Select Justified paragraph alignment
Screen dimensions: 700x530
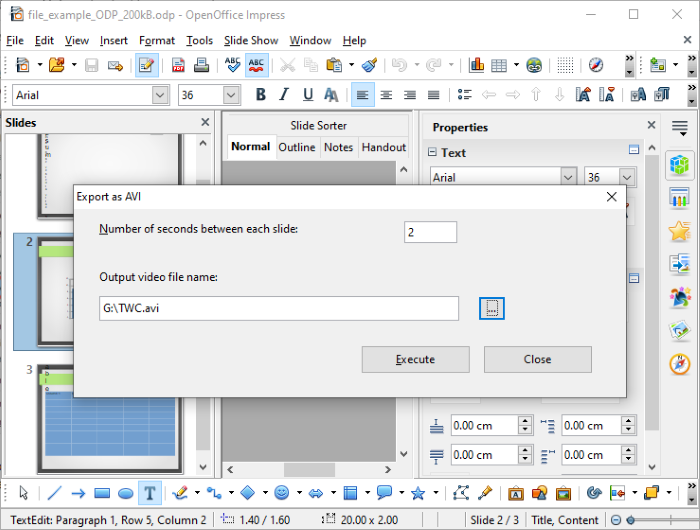tap(433, 95)
